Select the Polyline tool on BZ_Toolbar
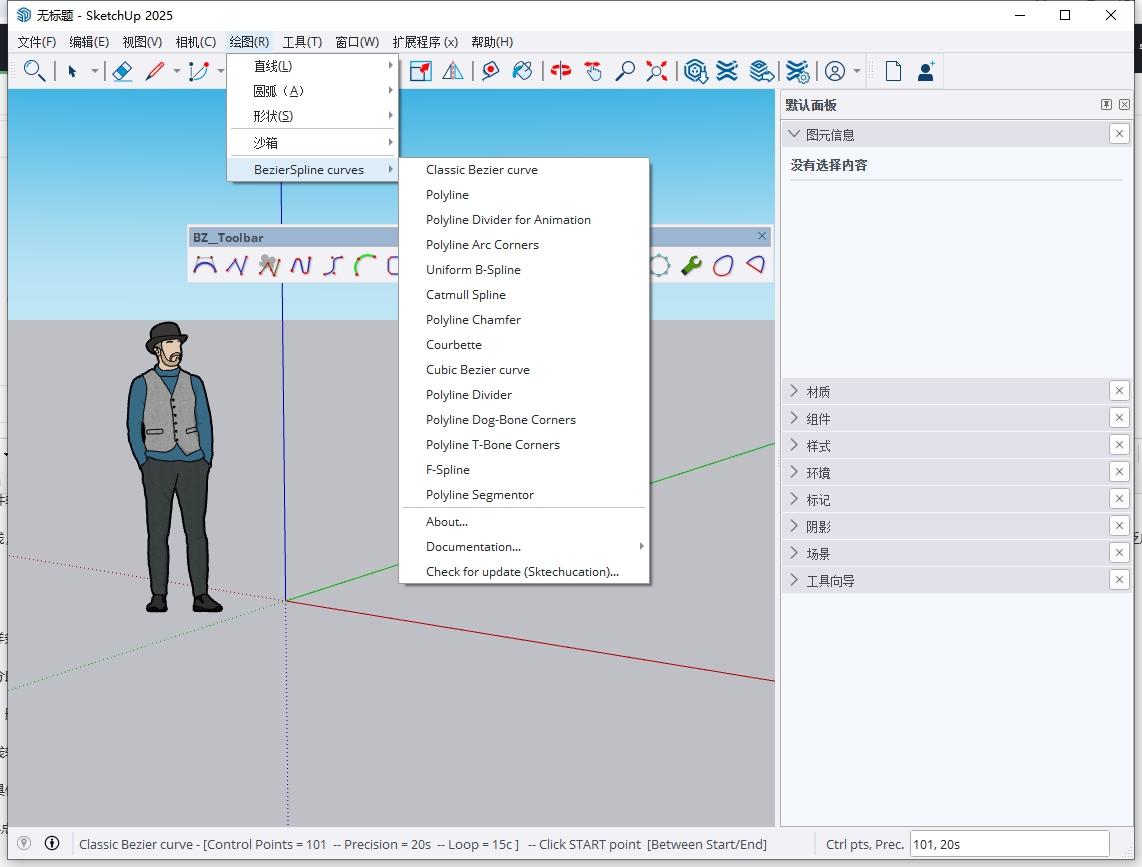This screenshot has width=1142, height=867. [235, 265]
